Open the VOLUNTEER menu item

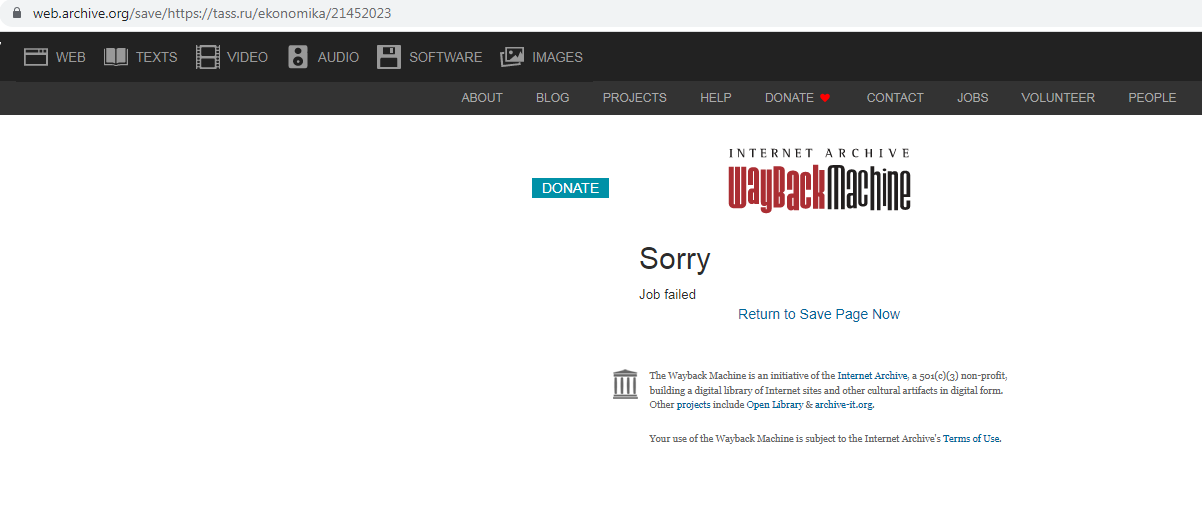(x=1058, y=98)
